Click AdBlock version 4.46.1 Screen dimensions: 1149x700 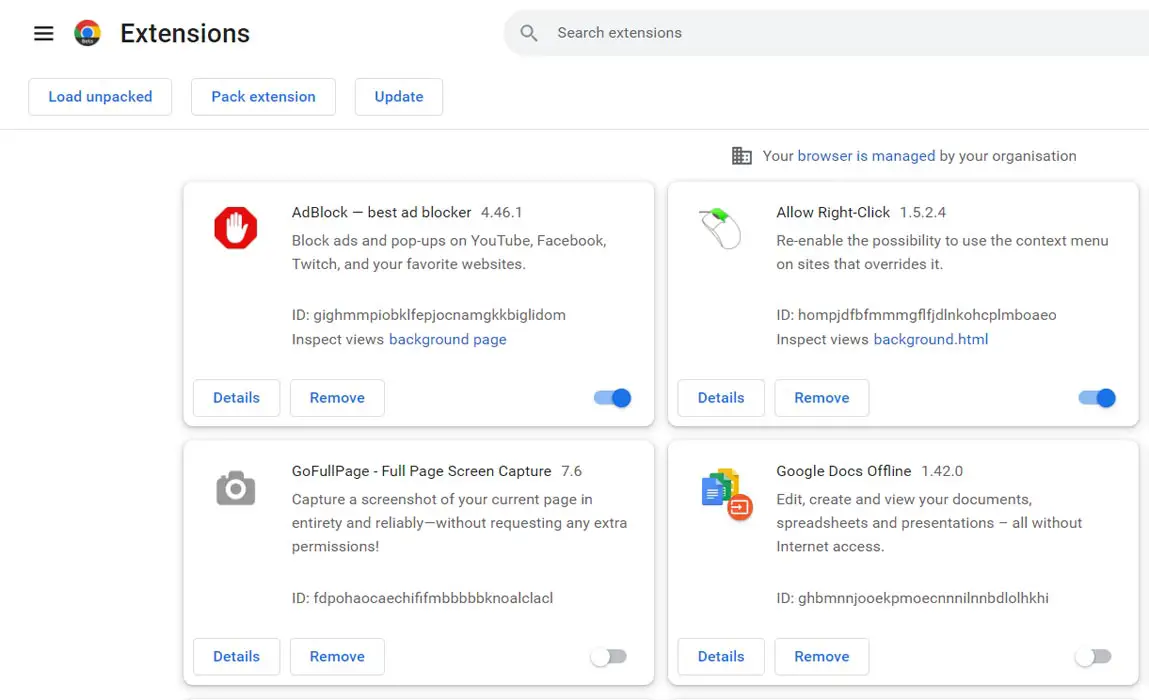point(501,213)
